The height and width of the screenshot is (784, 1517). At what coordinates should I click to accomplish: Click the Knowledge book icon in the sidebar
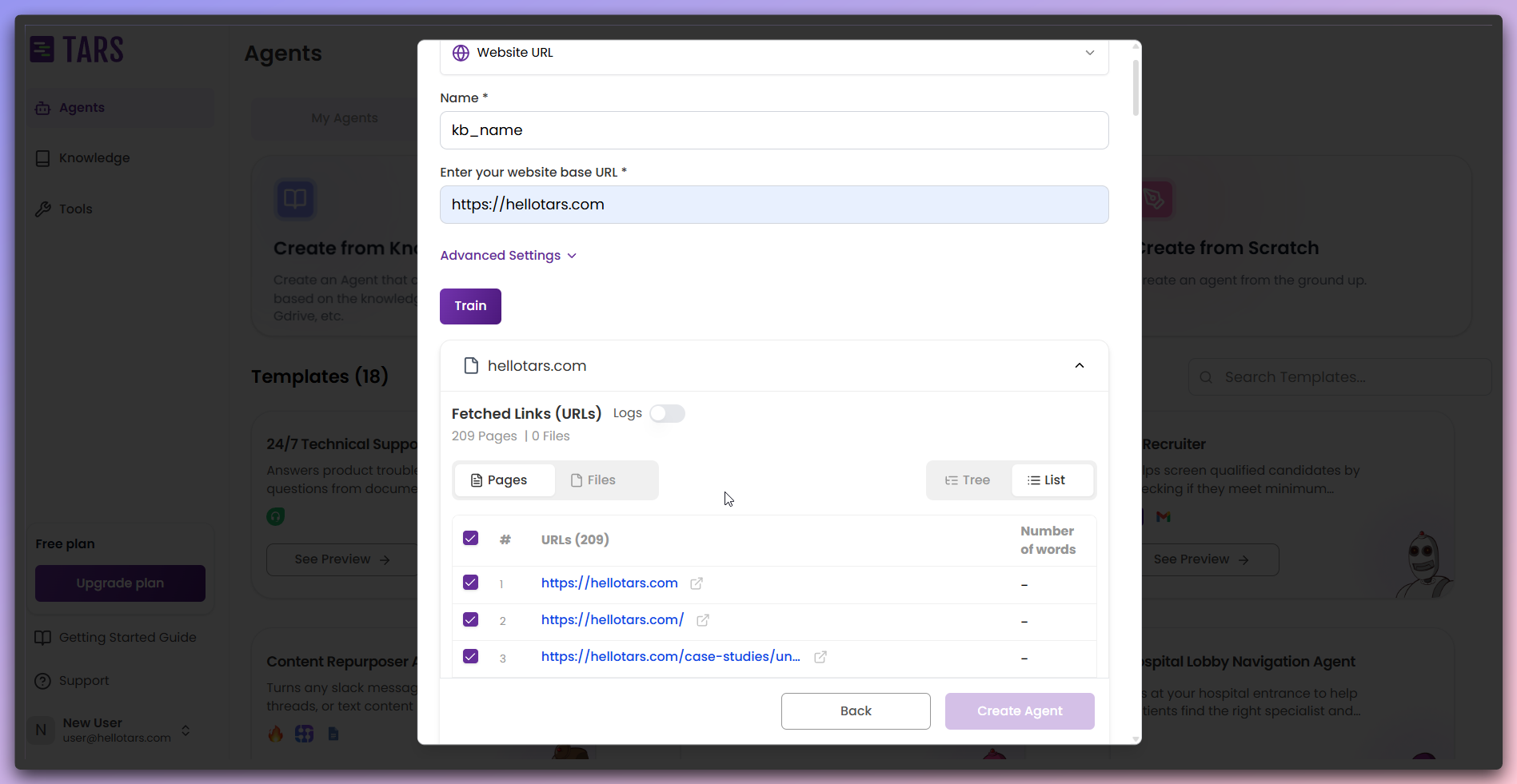[x=42, y=158]
